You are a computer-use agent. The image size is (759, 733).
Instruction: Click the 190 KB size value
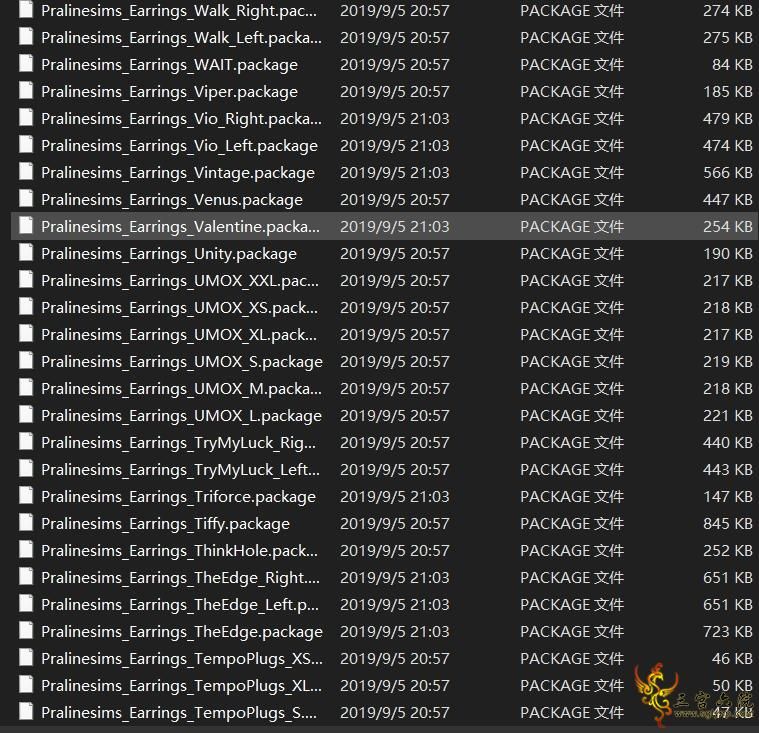[x=728, y=254]
